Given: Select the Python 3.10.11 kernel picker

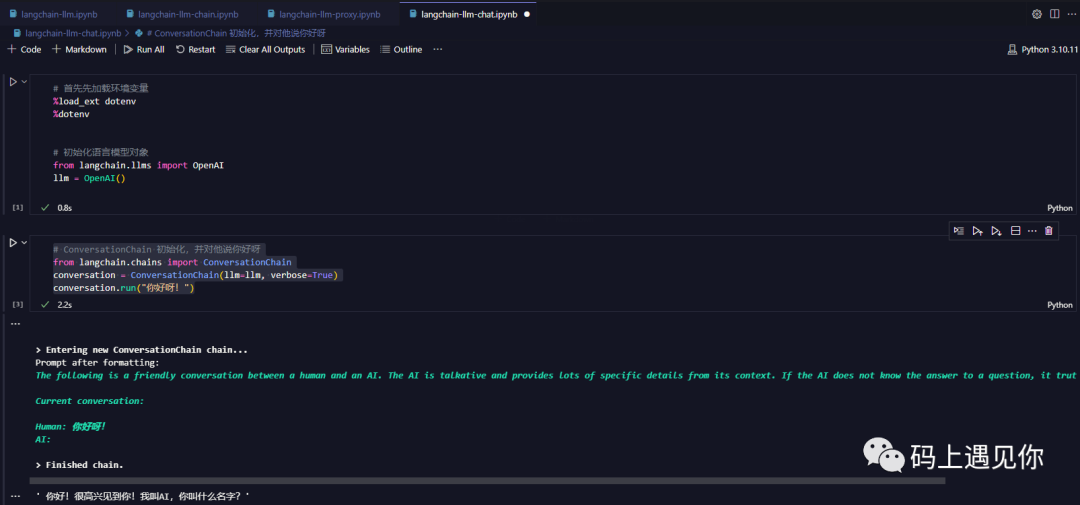Looking at the screenshot, I should [1042, 50].
